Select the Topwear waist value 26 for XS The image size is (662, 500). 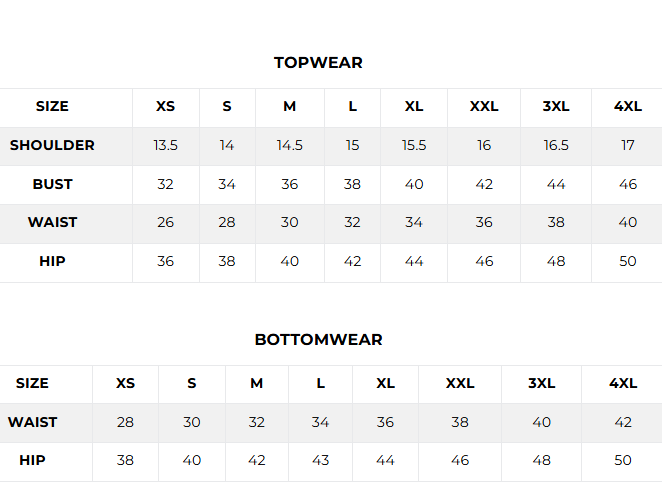click(166, 223)
